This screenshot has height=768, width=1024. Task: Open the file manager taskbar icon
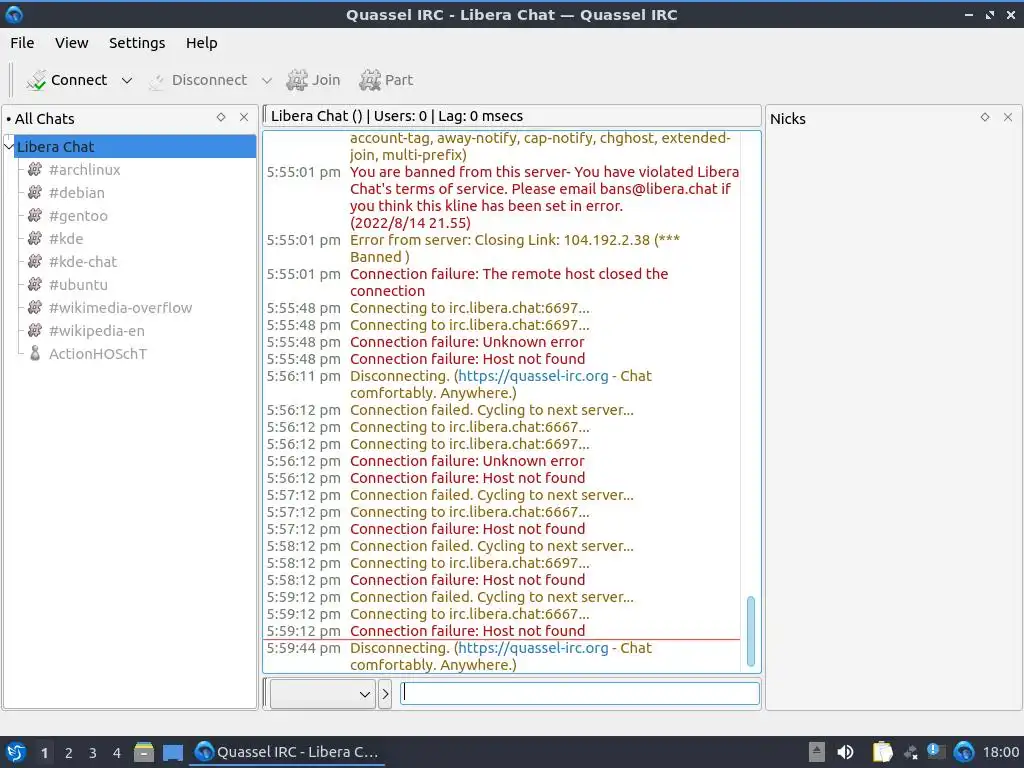pos(144,752)
